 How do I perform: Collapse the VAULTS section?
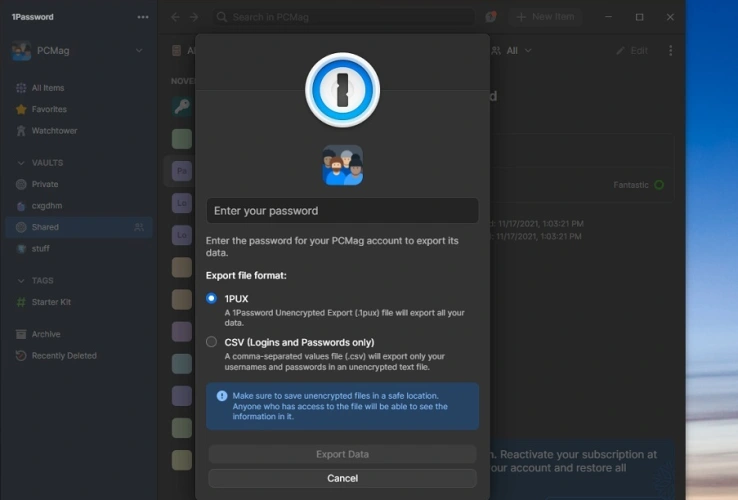[22, 163]
